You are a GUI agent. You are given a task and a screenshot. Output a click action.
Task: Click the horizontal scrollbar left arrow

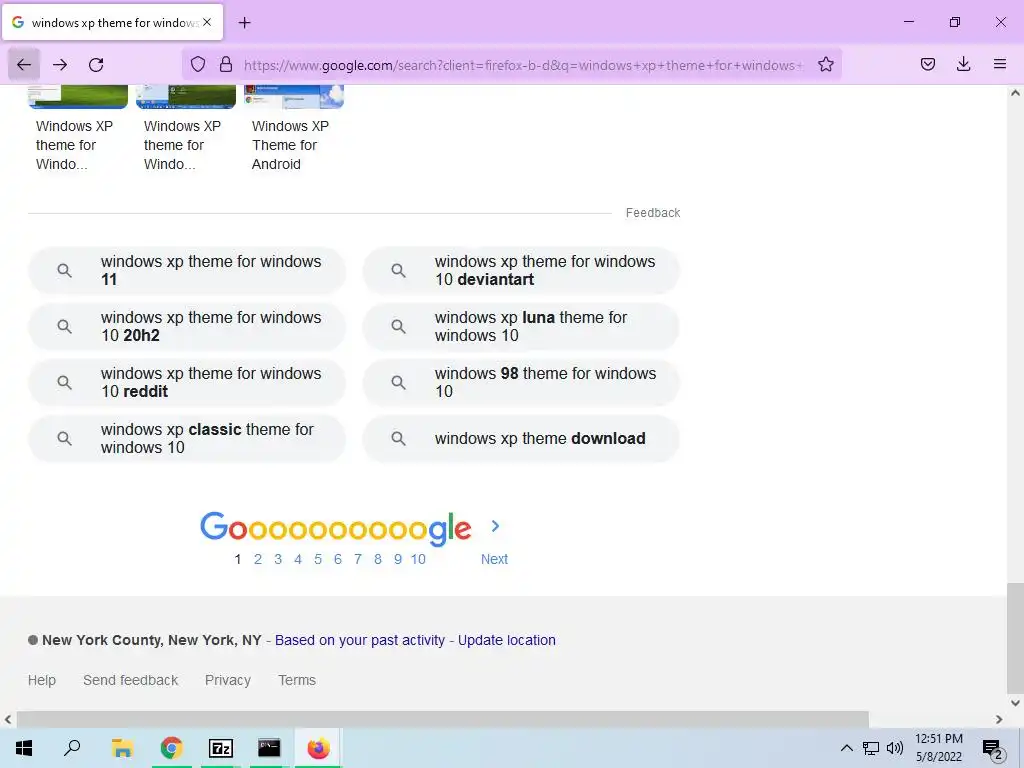coord(8,719)
